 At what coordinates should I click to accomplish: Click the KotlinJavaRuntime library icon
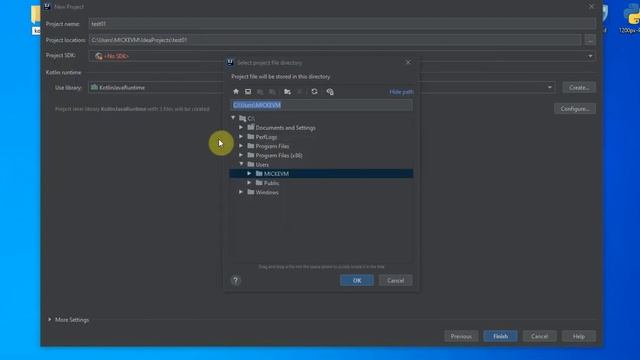pyautogui.click(x=94, y=87)
